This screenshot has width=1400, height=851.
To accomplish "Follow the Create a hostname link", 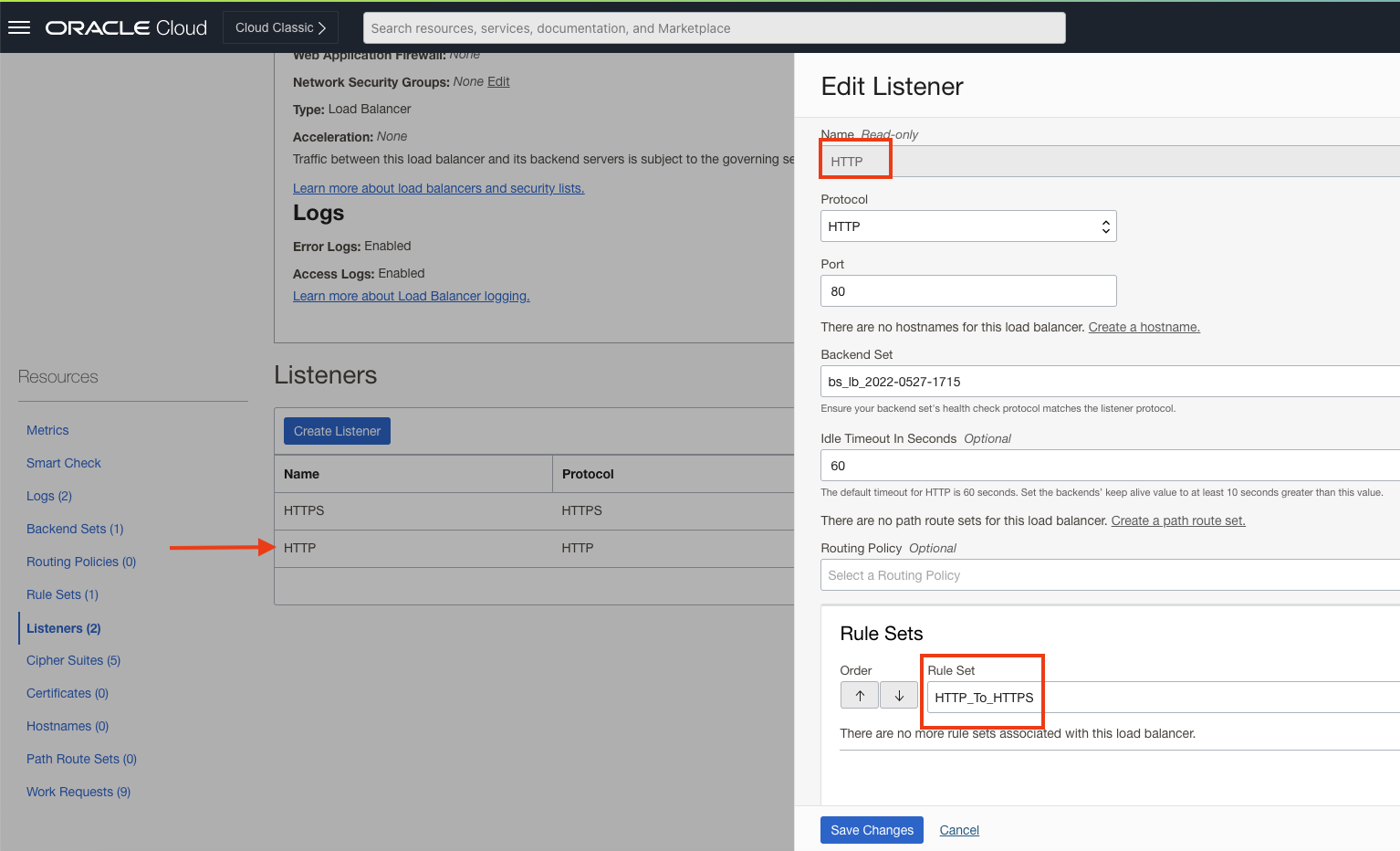I will [x=1144, y=326].
